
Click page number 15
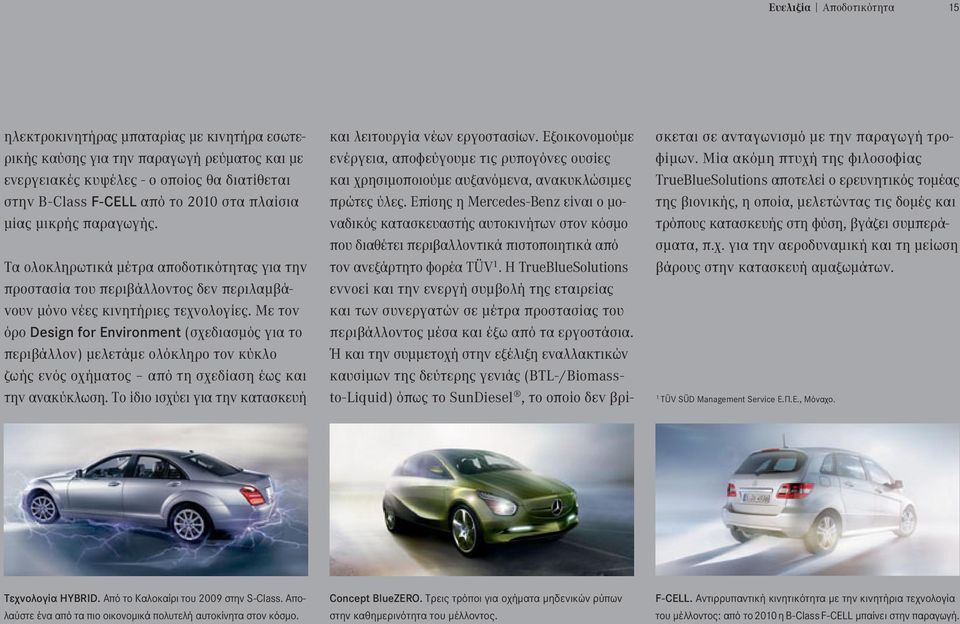pos(954,8)
